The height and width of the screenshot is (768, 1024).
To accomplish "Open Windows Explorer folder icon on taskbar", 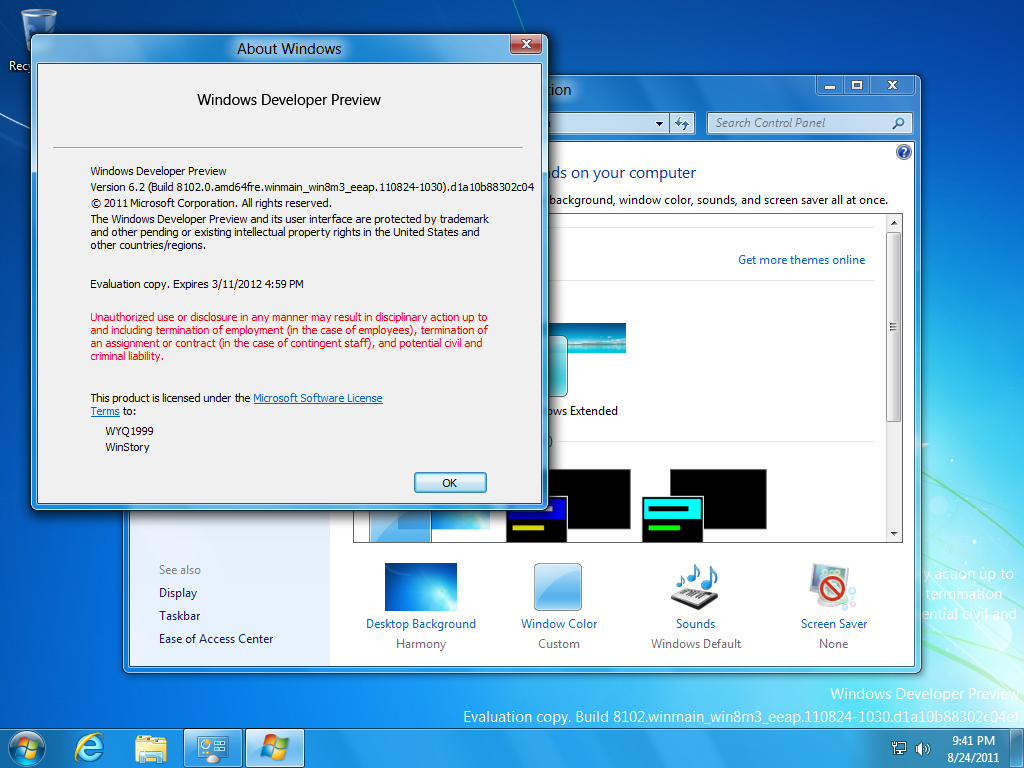I will [151, 748].
